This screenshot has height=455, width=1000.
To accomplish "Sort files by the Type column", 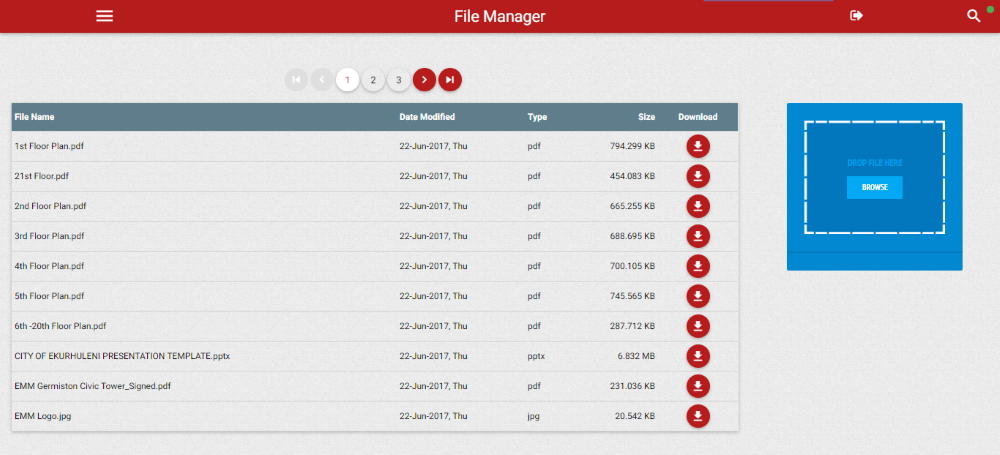I will pos(537,117).
